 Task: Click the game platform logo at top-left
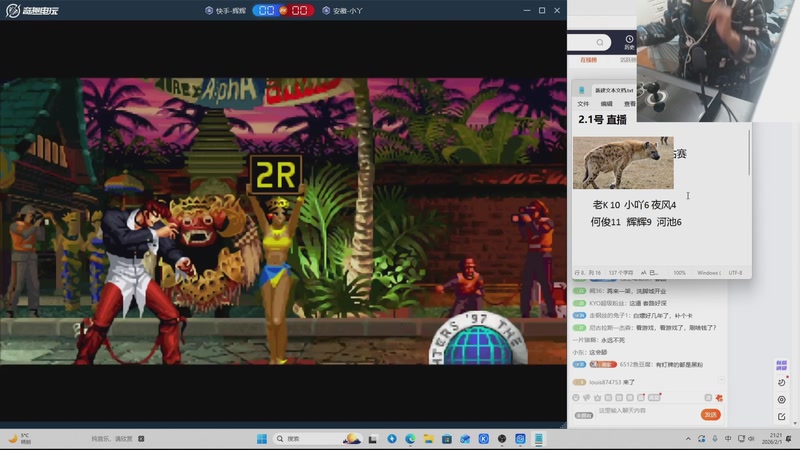pos(32,10)
